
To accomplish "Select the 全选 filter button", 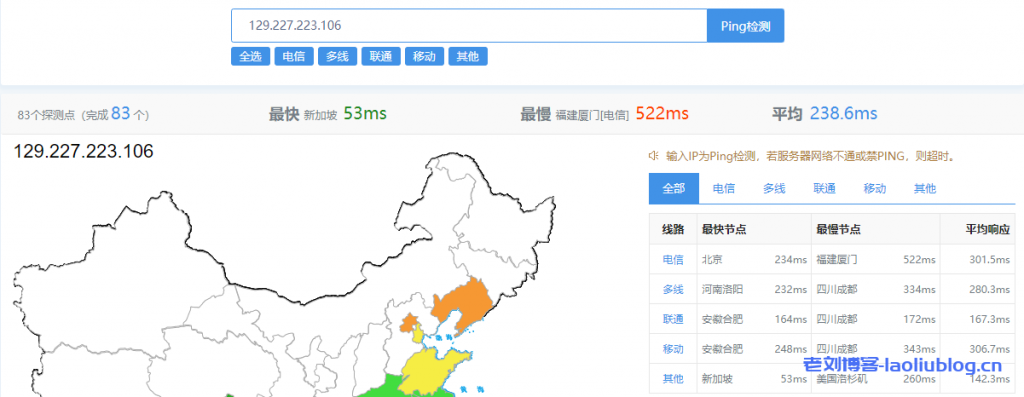I will [250, 56].
